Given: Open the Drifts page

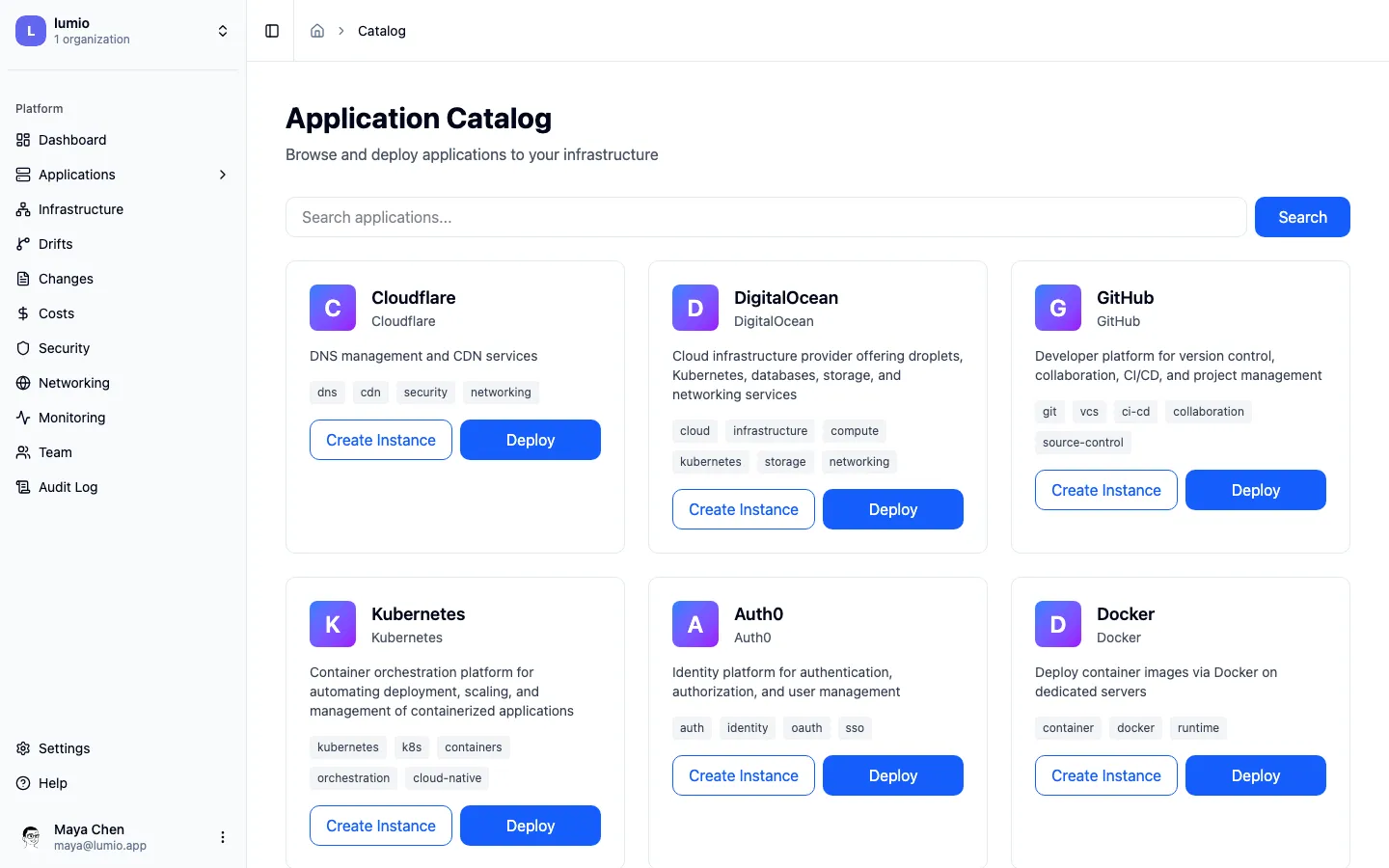Looking at the screenshot, I should tap(55, 244).
